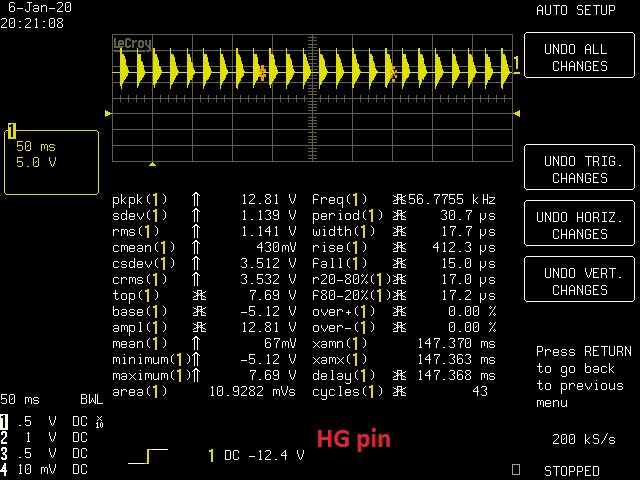The width and height of the screenshot is (640, 480).
Task: Choose UNDO HORIZ. CHANGES
Action: click(x=579, y=223)
